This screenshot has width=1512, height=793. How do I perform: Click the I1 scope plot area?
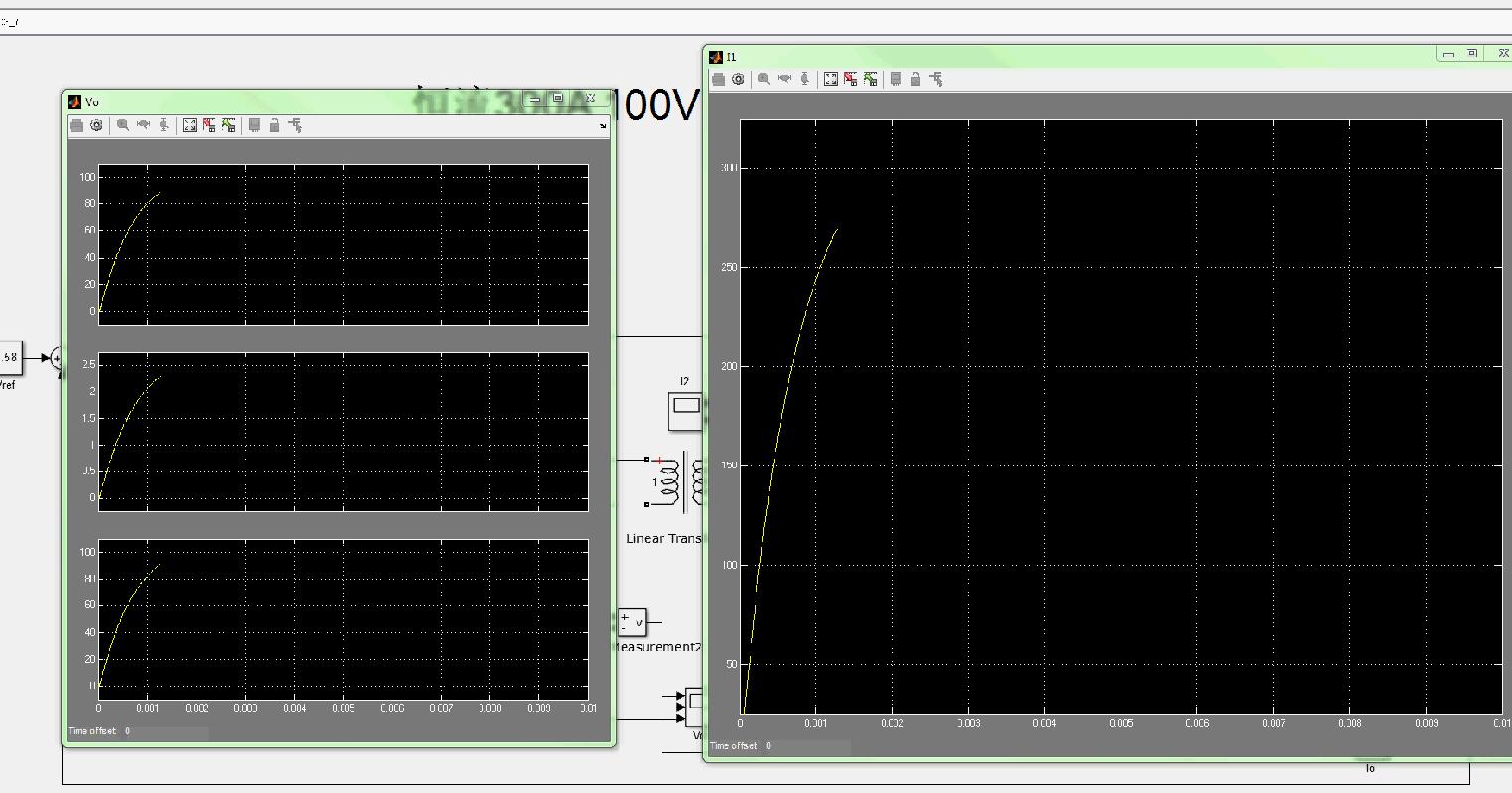pyautogui.click(x=1121, y=417)
